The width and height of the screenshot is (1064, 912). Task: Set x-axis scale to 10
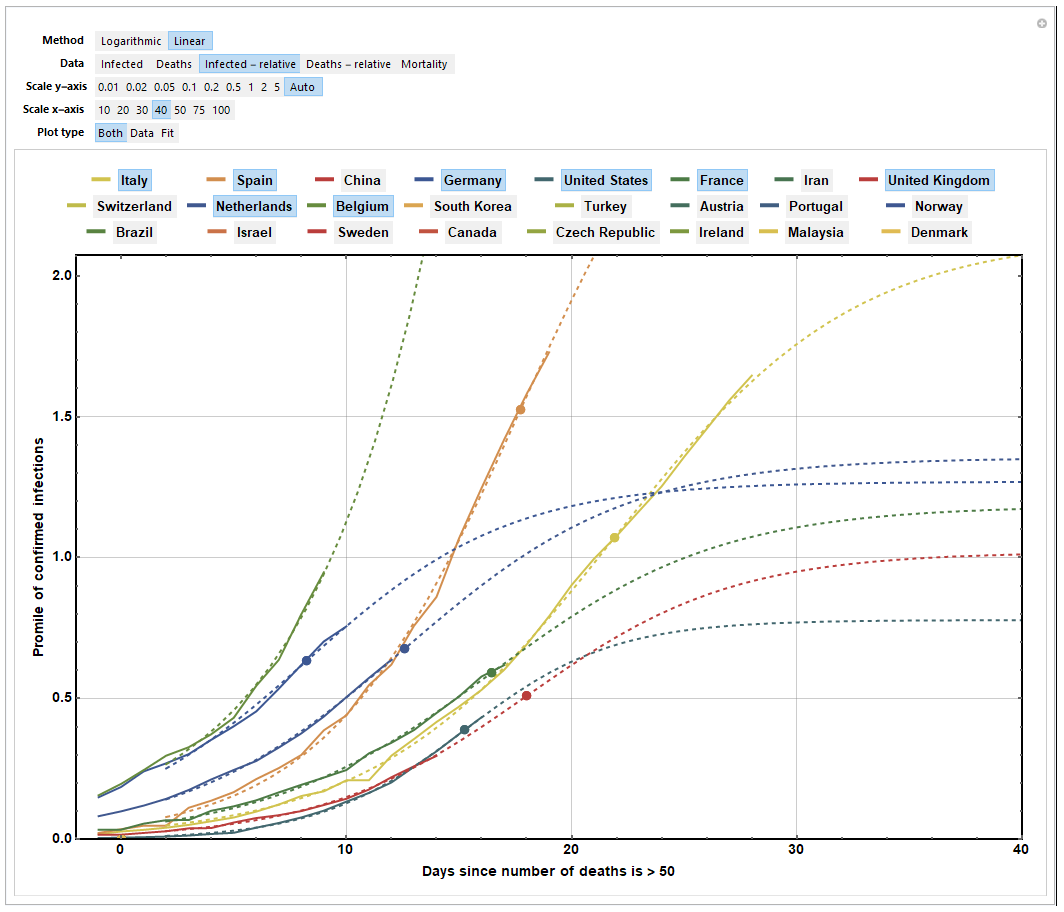[104, 111]
